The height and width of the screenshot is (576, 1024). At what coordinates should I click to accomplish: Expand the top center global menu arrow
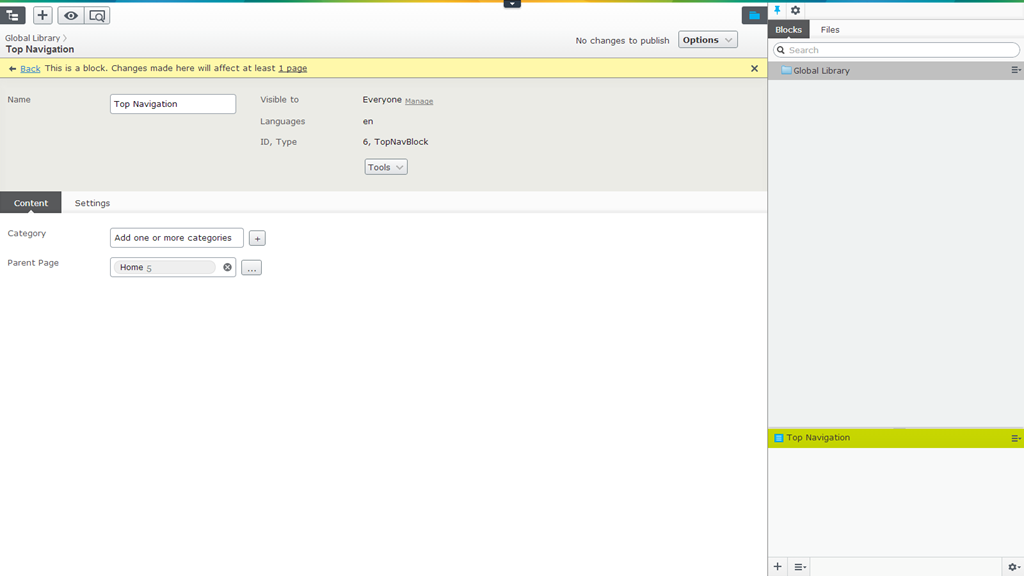coord(512,4)
